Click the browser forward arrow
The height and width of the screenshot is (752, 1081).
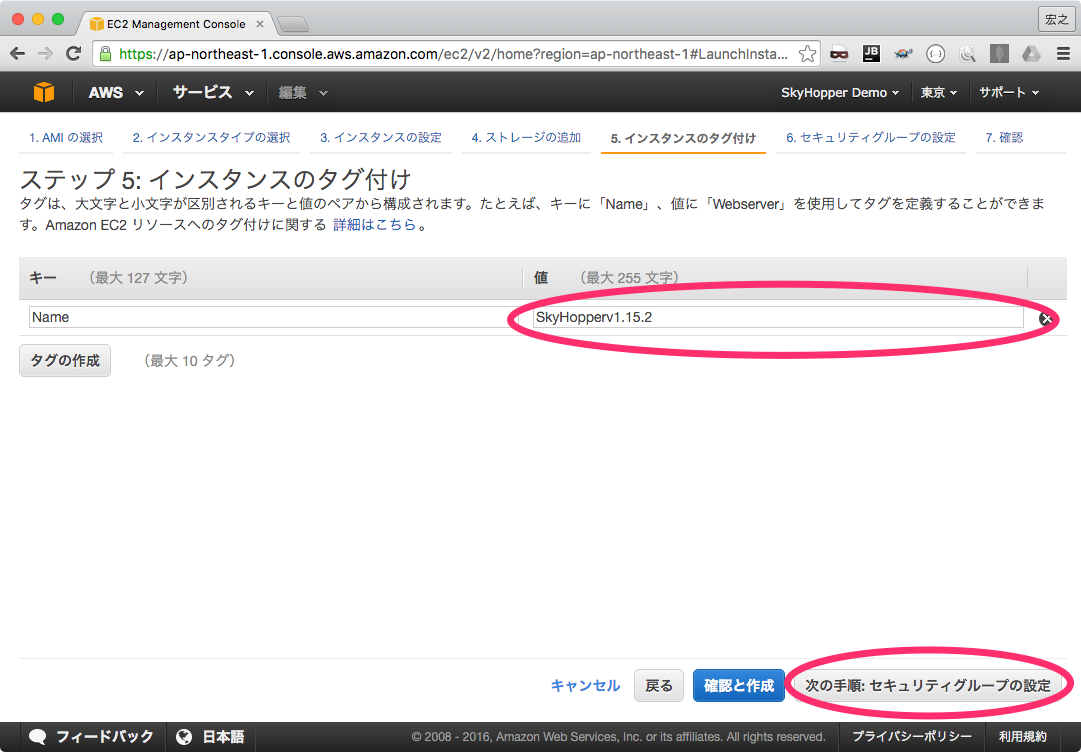click(46, 54)
